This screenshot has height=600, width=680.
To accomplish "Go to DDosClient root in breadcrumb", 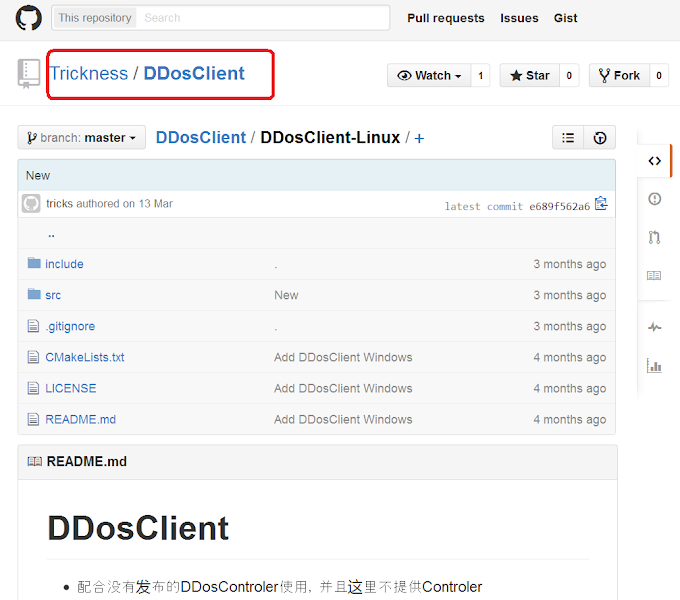I will [x=201, y=137].
